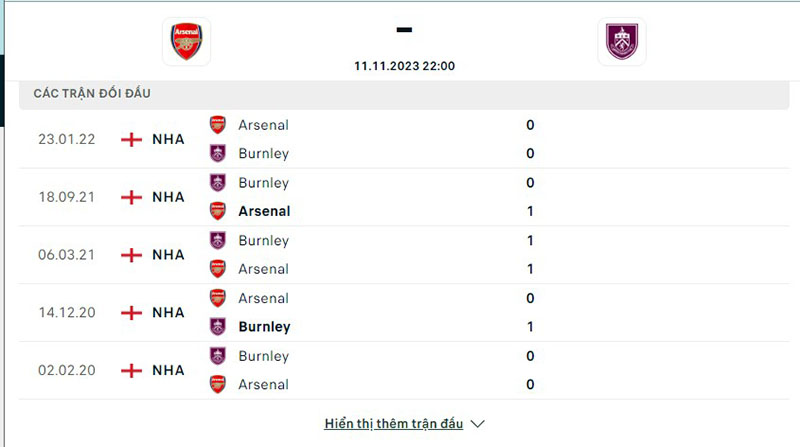Viewport: 800px width, 447px height.
Task: Click England flag next to 23.01.22 match
Action: (131, 139)
